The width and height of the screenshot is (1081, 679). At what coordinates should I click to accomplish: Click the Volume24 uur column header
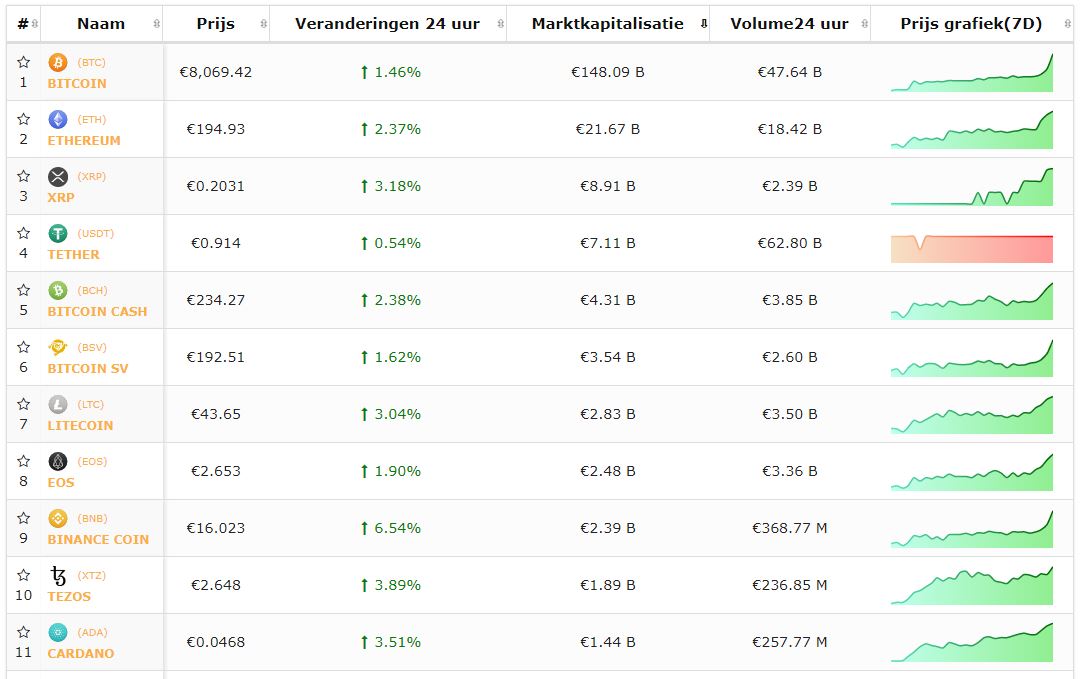click(x=789, y=24)
